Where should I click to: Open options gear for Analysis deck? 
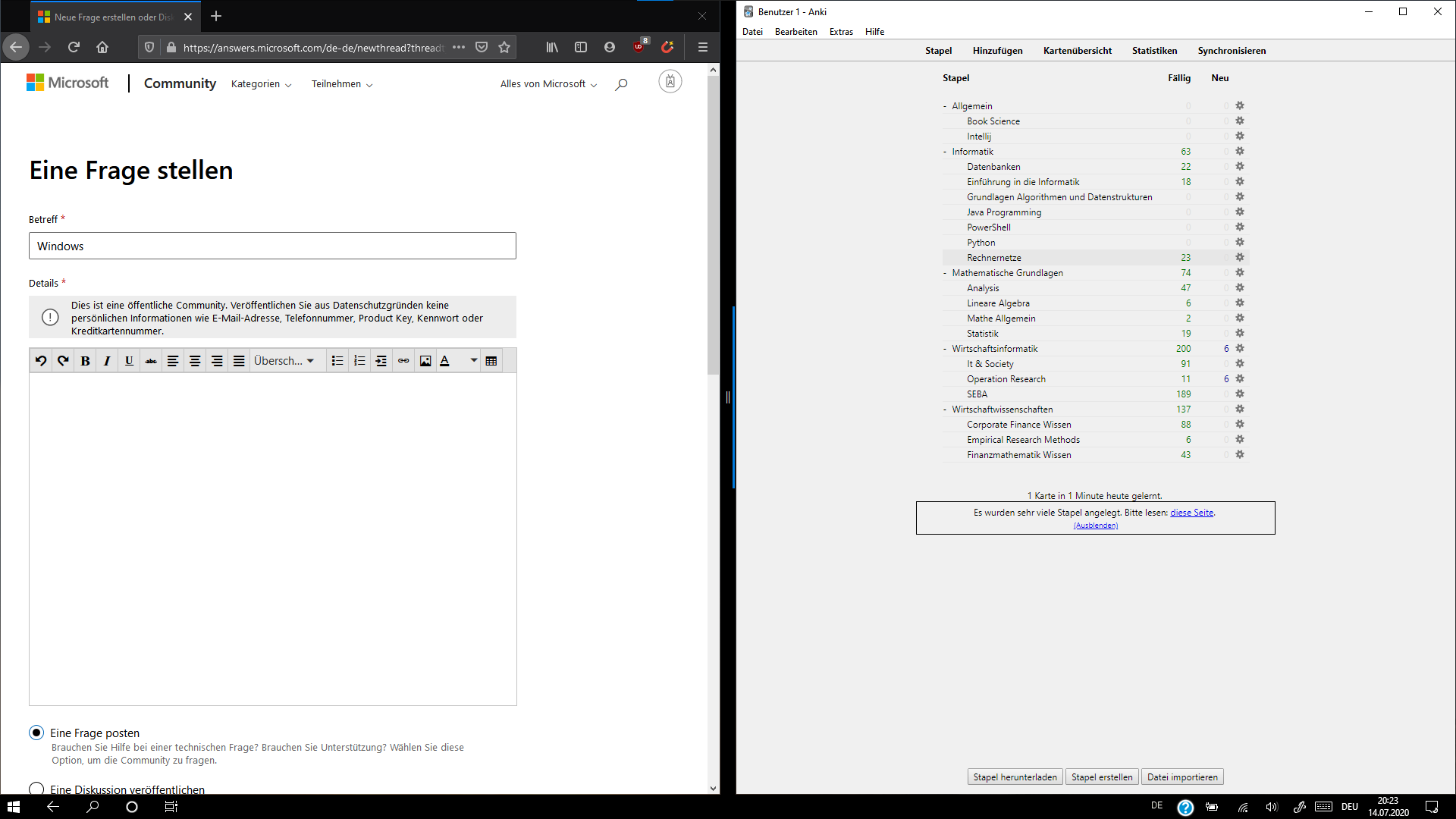coord(1240,288)
